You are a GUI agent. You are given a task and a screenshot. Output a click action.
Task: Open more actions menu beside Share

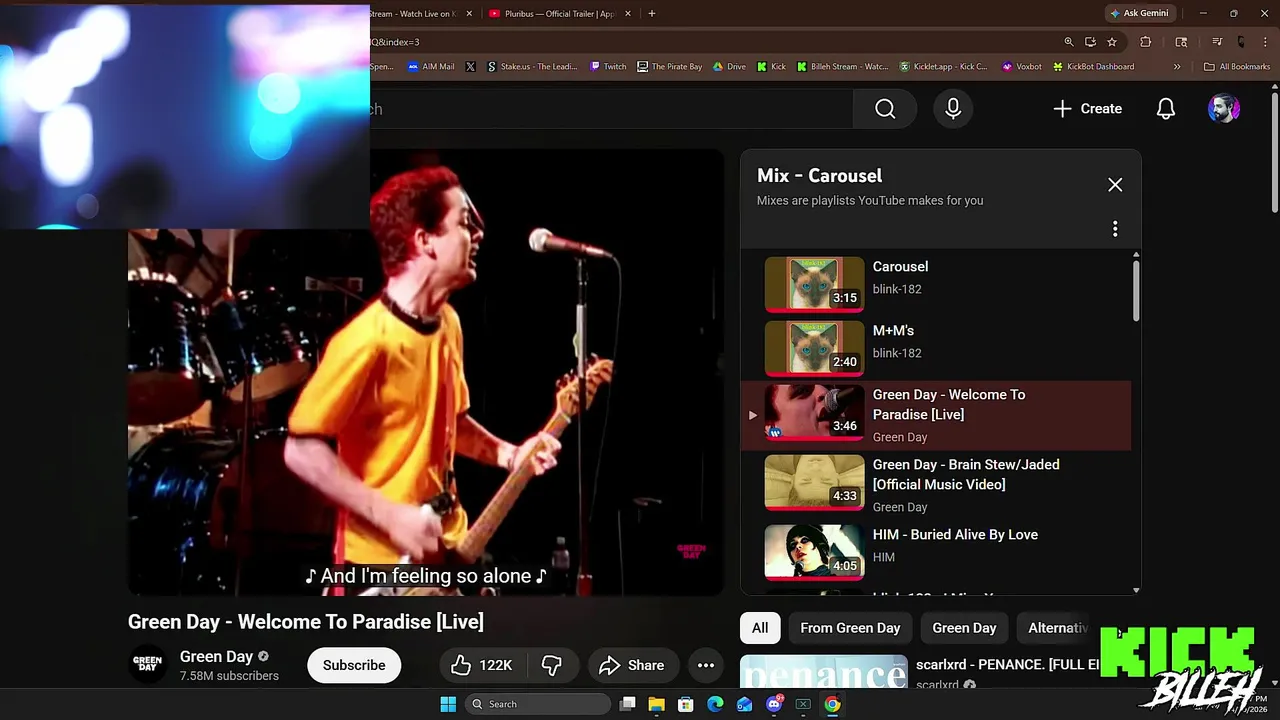coord(706,665)
